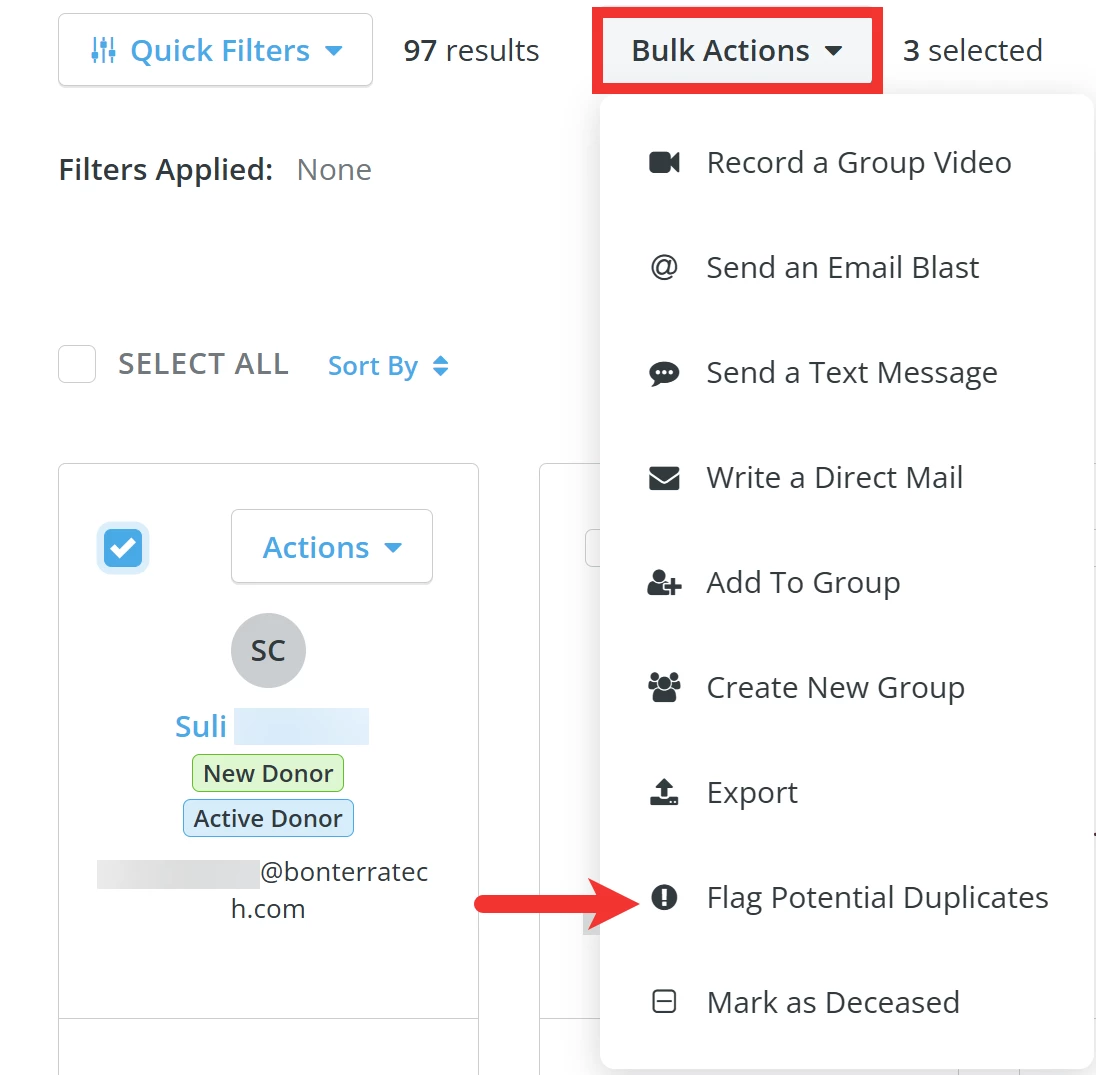The width and height of the screenshot is (1096, 1075).
Task: Select the Add To Group person-plus icon
Action: [664, 582]
